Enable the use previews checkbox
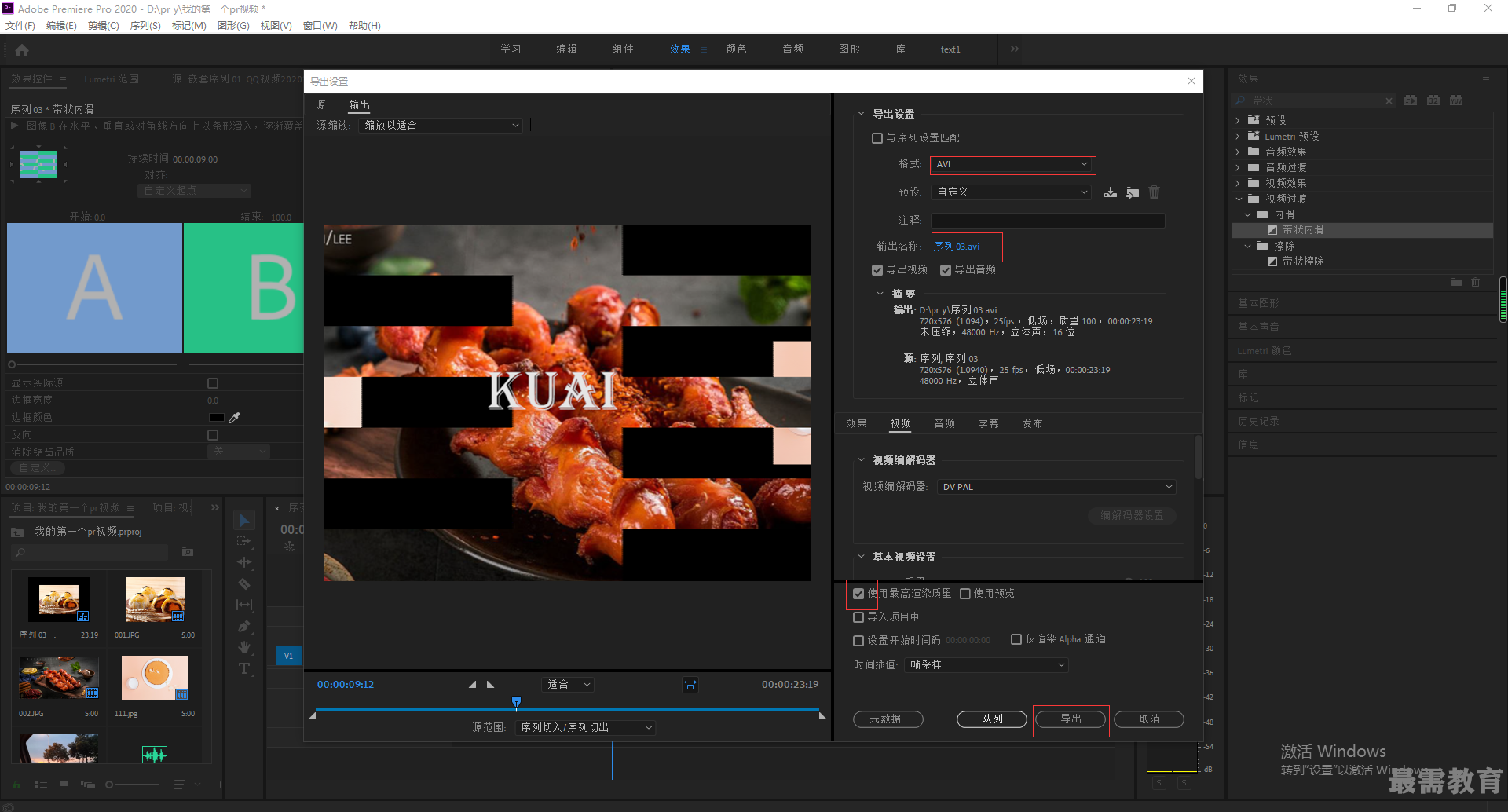 [x=965, y=594]
